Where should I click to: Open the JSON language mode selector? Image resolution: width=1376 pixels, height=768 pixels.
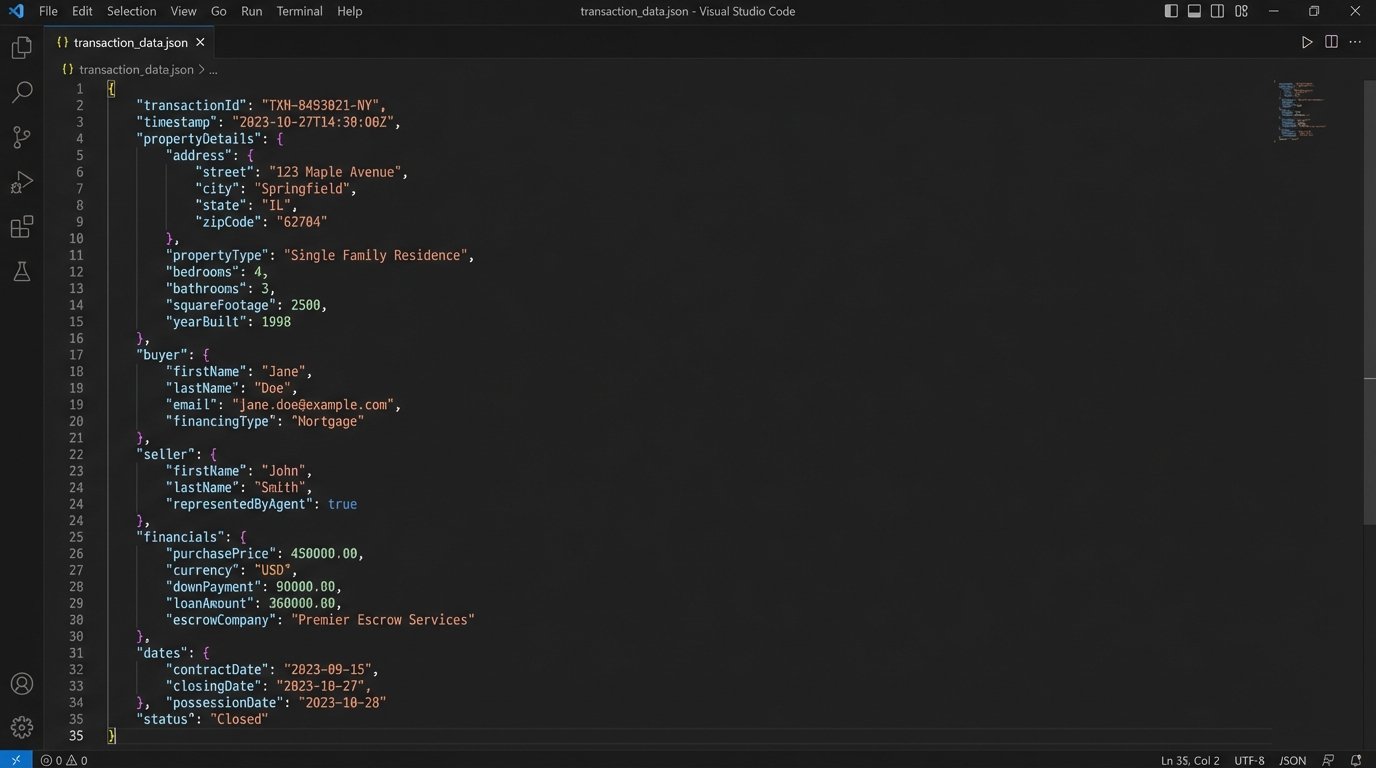tap(1292, 760)
